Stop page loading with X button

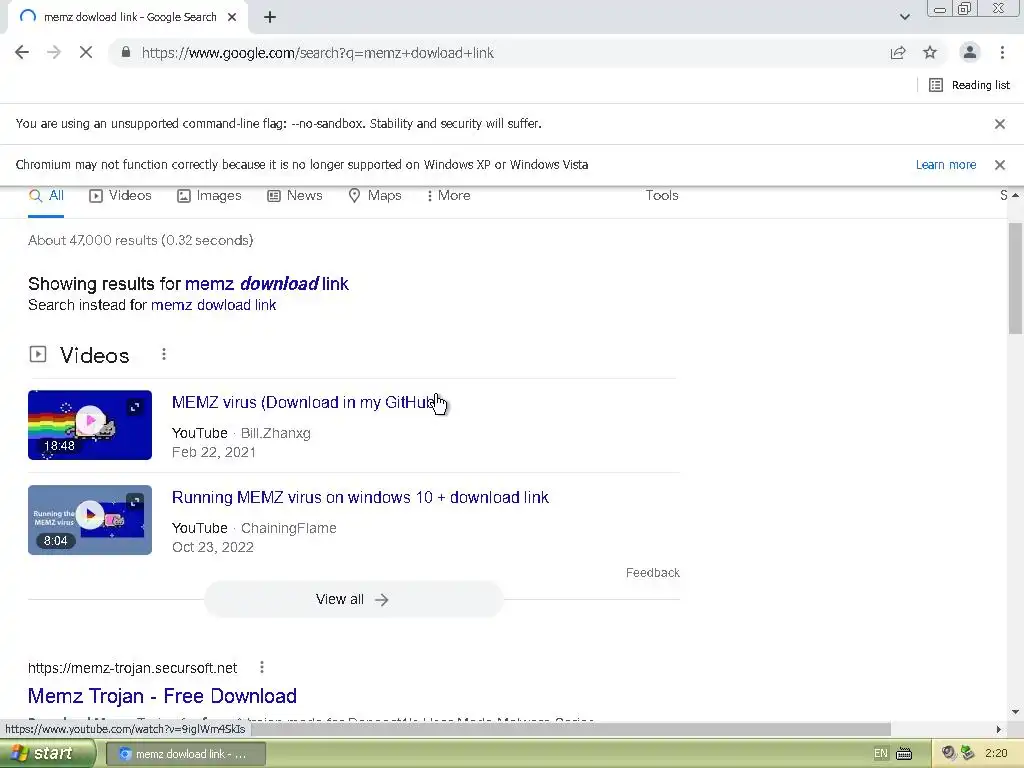point(86,53)
